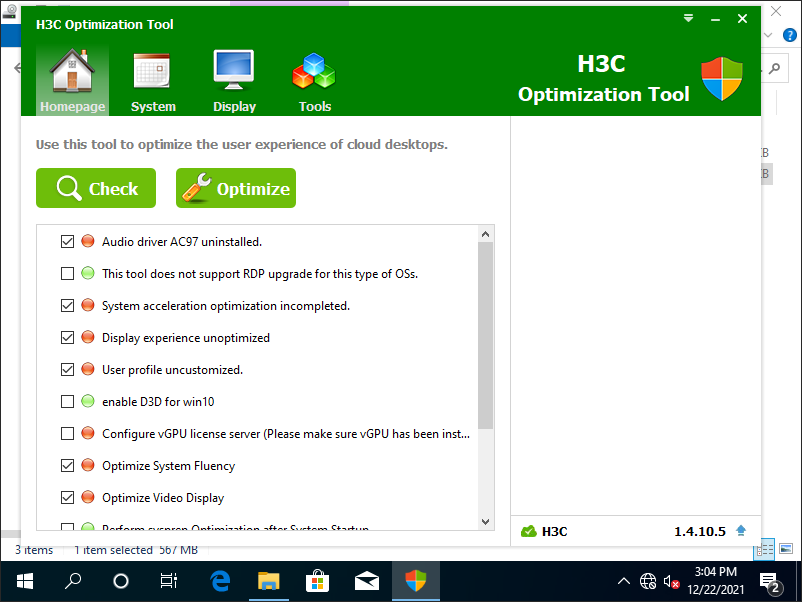
Task: Click the red status dot for Optimize System Fluency
Action: click(88, 465)
